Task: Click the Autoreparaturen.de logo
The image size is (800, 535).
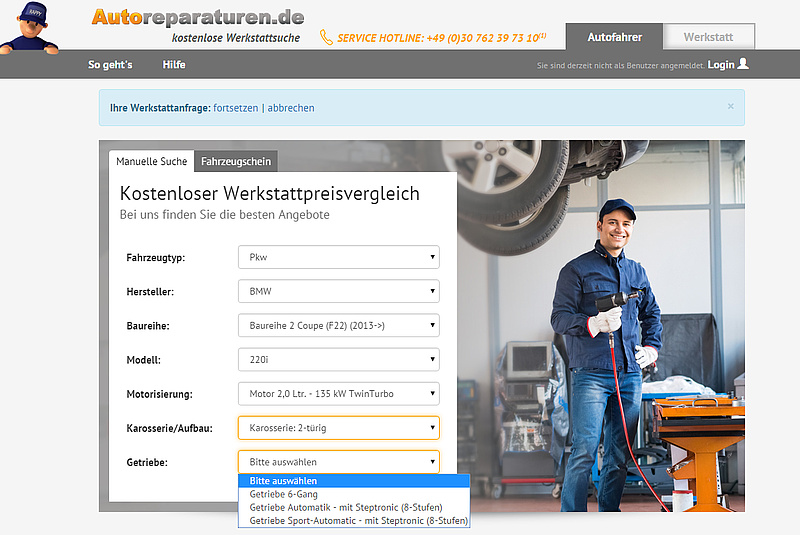Action: (x=198, y=17)
